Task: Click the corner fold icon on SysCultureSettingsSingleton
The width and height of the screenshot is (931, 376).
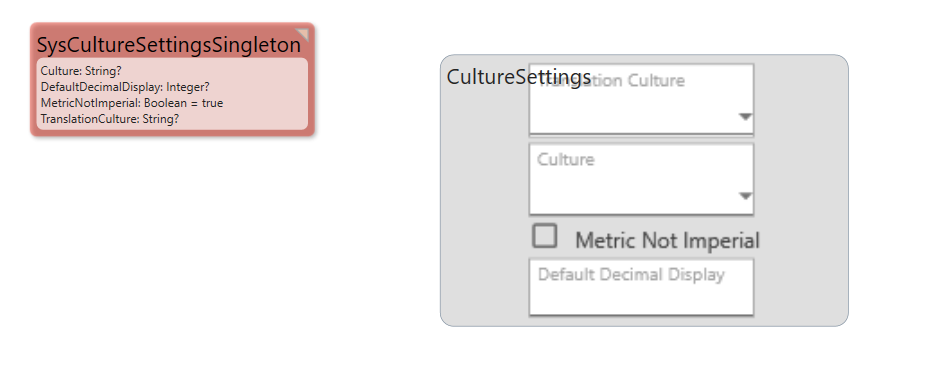Action: [x=303, y=34]
